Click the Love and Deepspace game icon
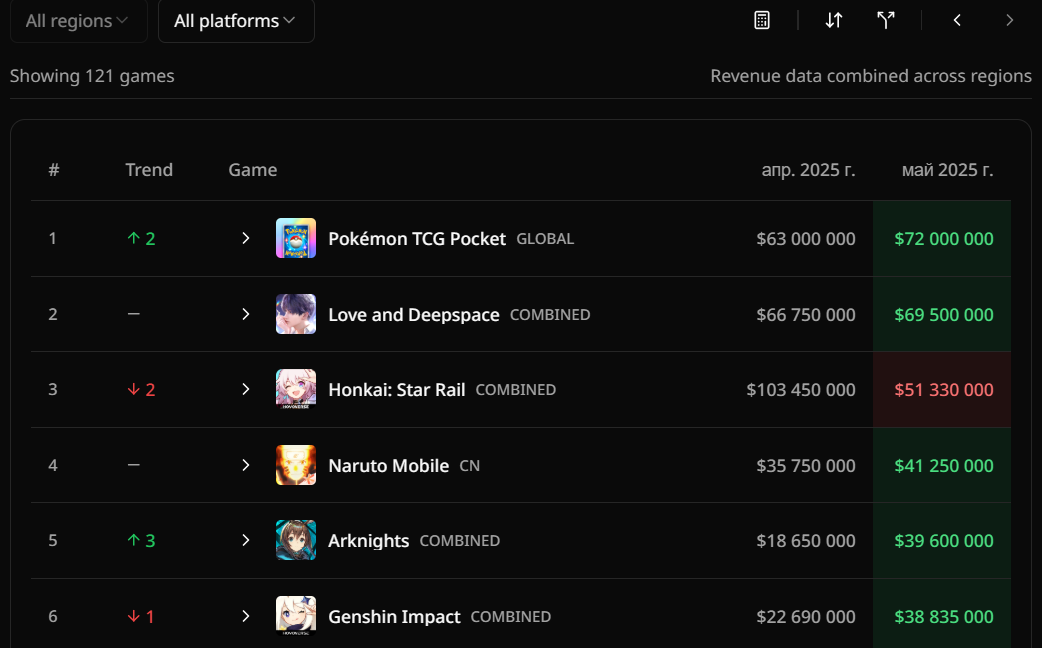1042x648 pixels. [296, 314]
